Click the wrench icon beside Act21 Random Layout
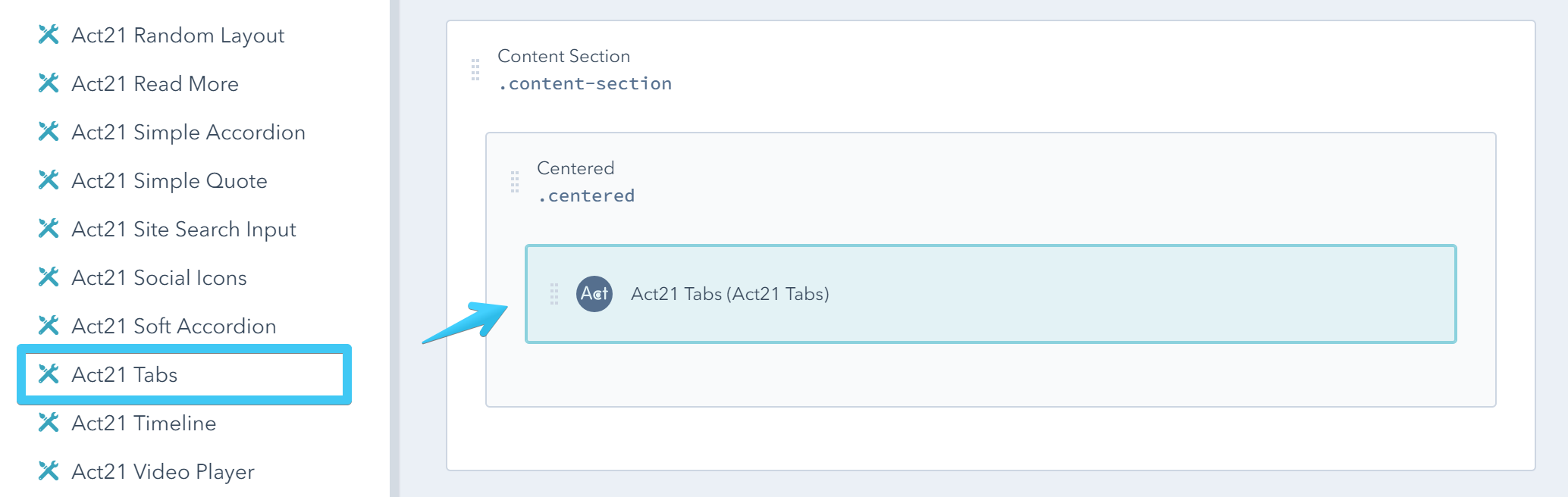Screen dimensions: 1568x497 [x=49, y=35]
